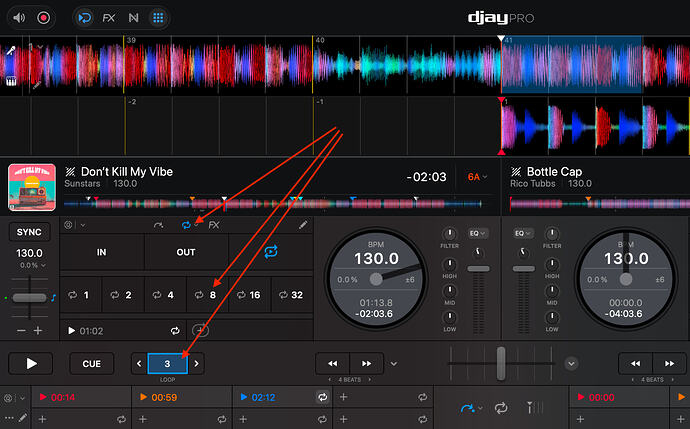This screenshot has height=429, width=690.
Task: Click the pencil edit icon above loop section
Action: (x=303, y=225)
